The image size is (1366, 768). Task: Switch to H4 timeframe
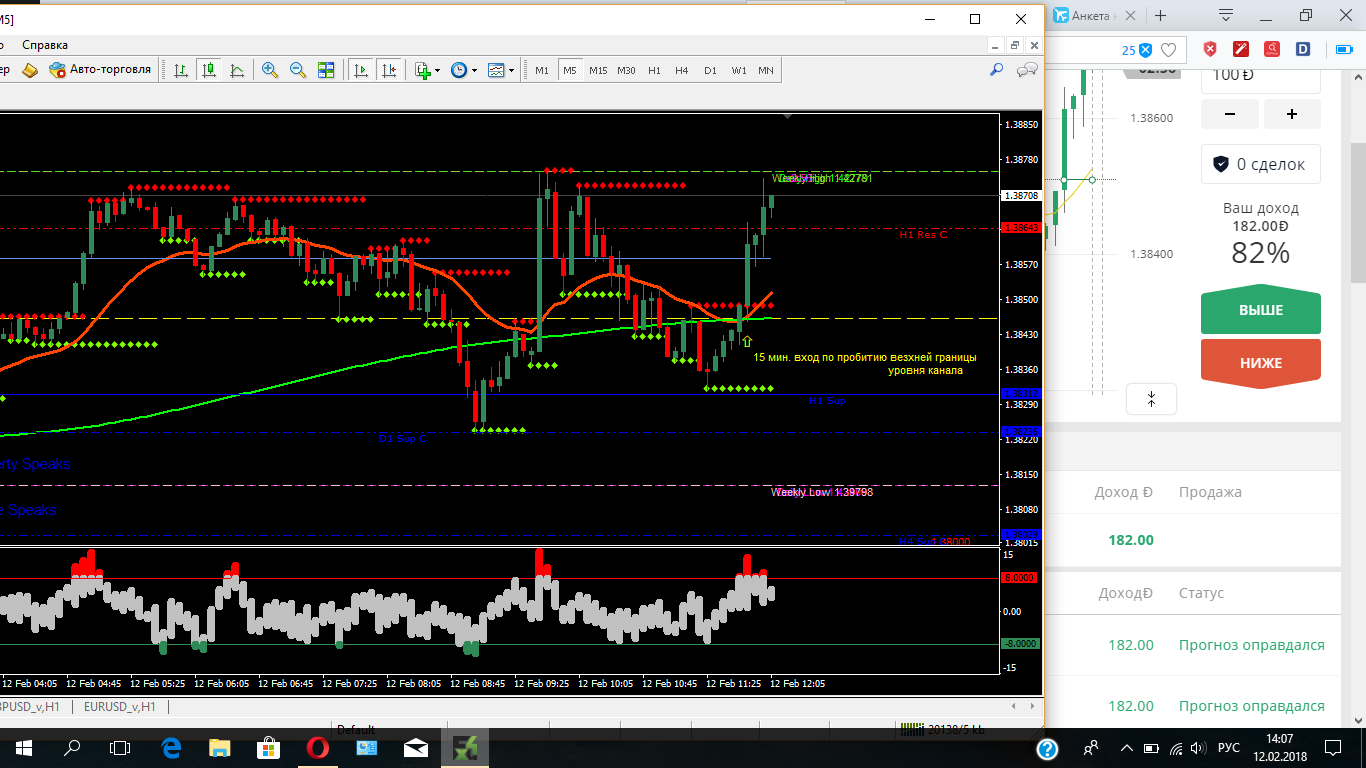click(682, 70)
